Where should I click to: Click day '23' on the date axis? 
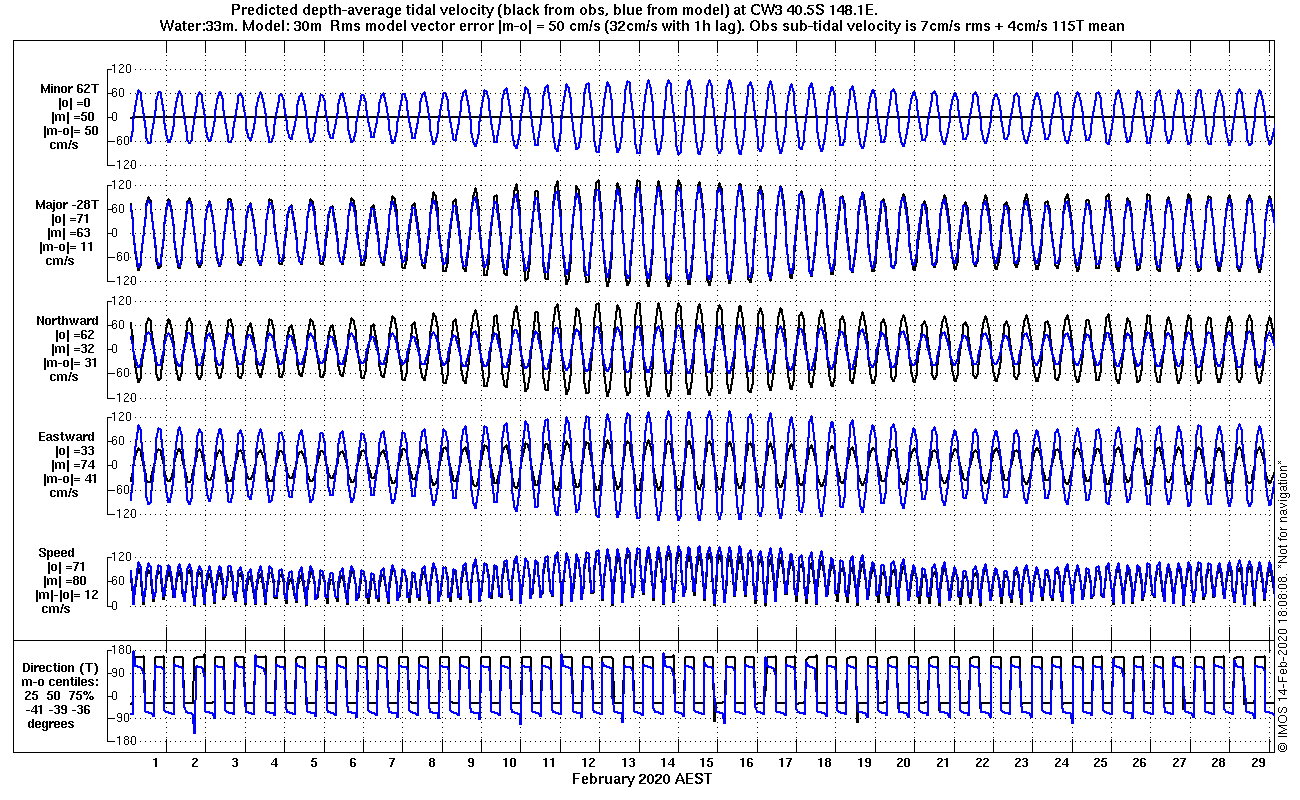pos(1021,762)
